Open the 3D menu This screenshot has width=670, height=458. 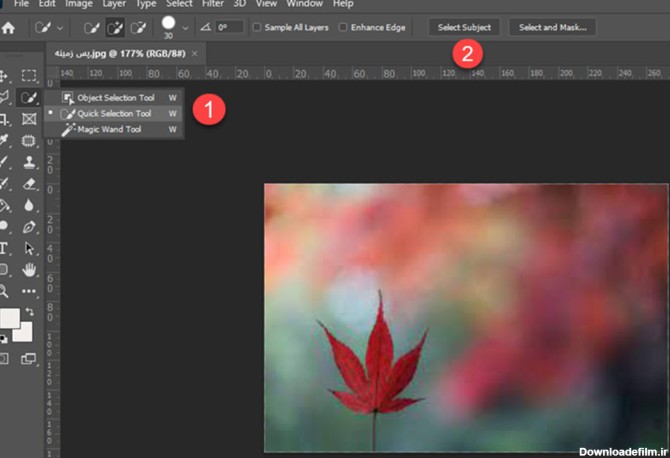[240, 4]
